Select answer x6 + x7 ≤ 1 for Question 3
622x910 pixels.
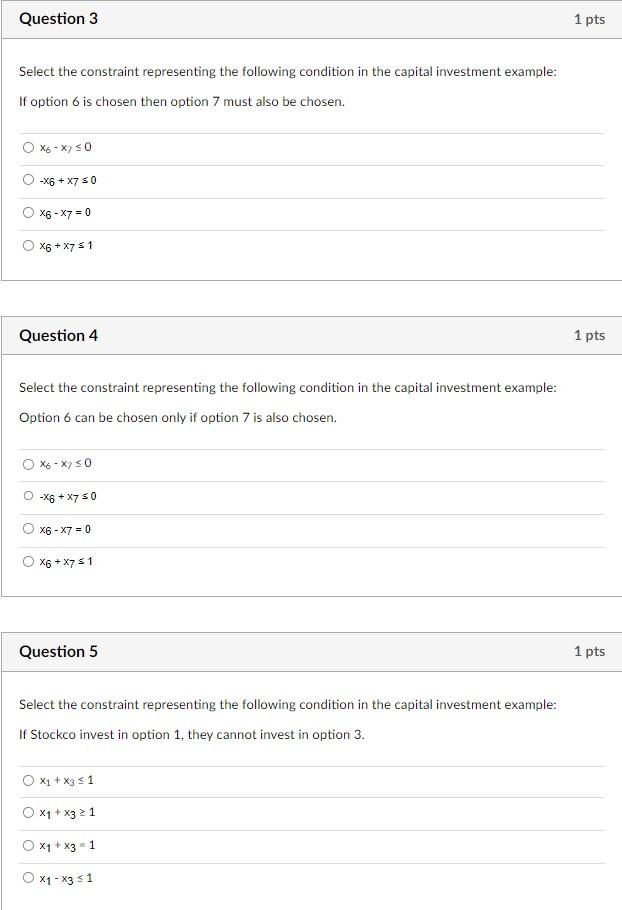point(29,244)
